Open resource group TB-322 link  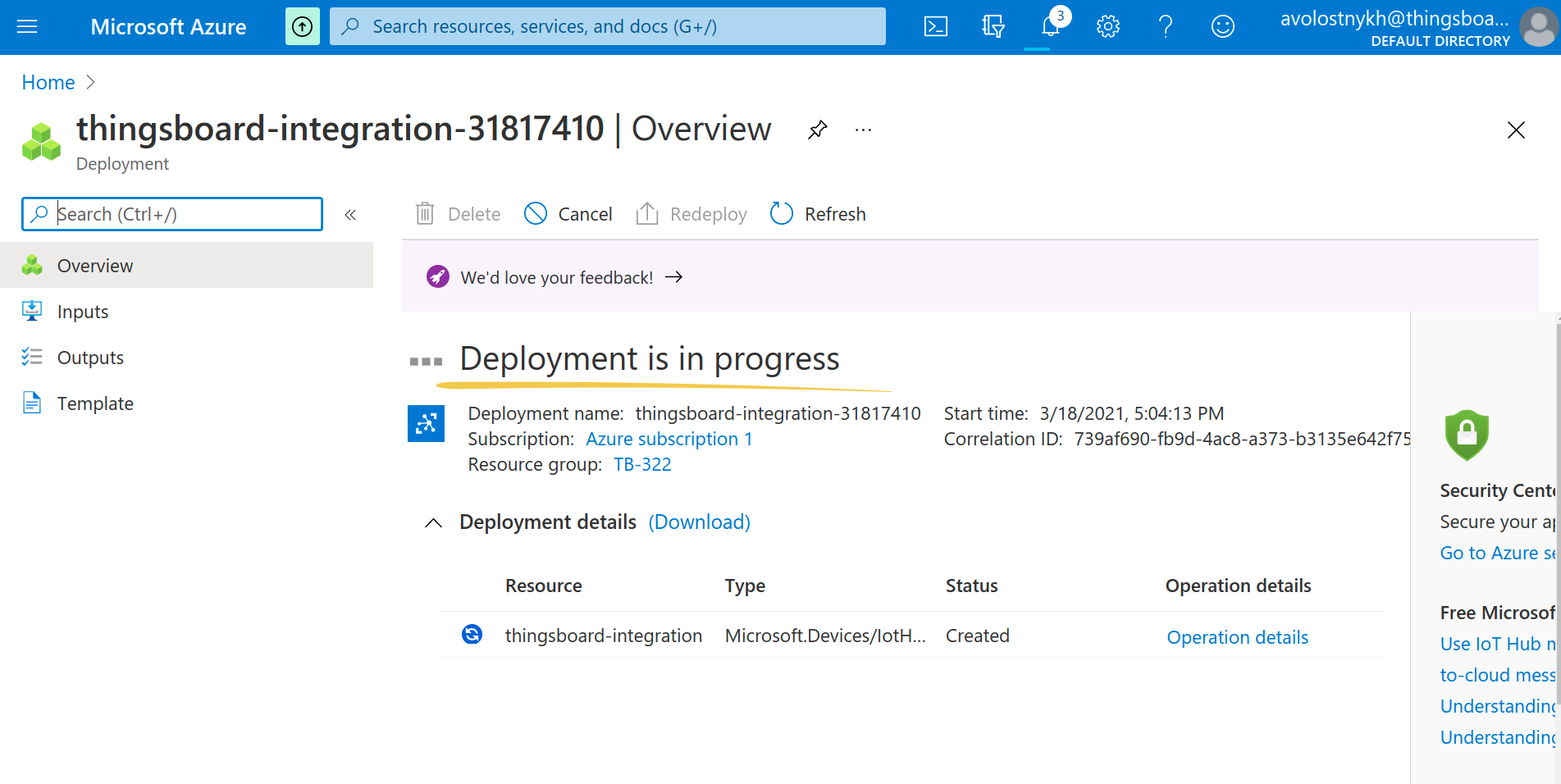pos(642,465)
